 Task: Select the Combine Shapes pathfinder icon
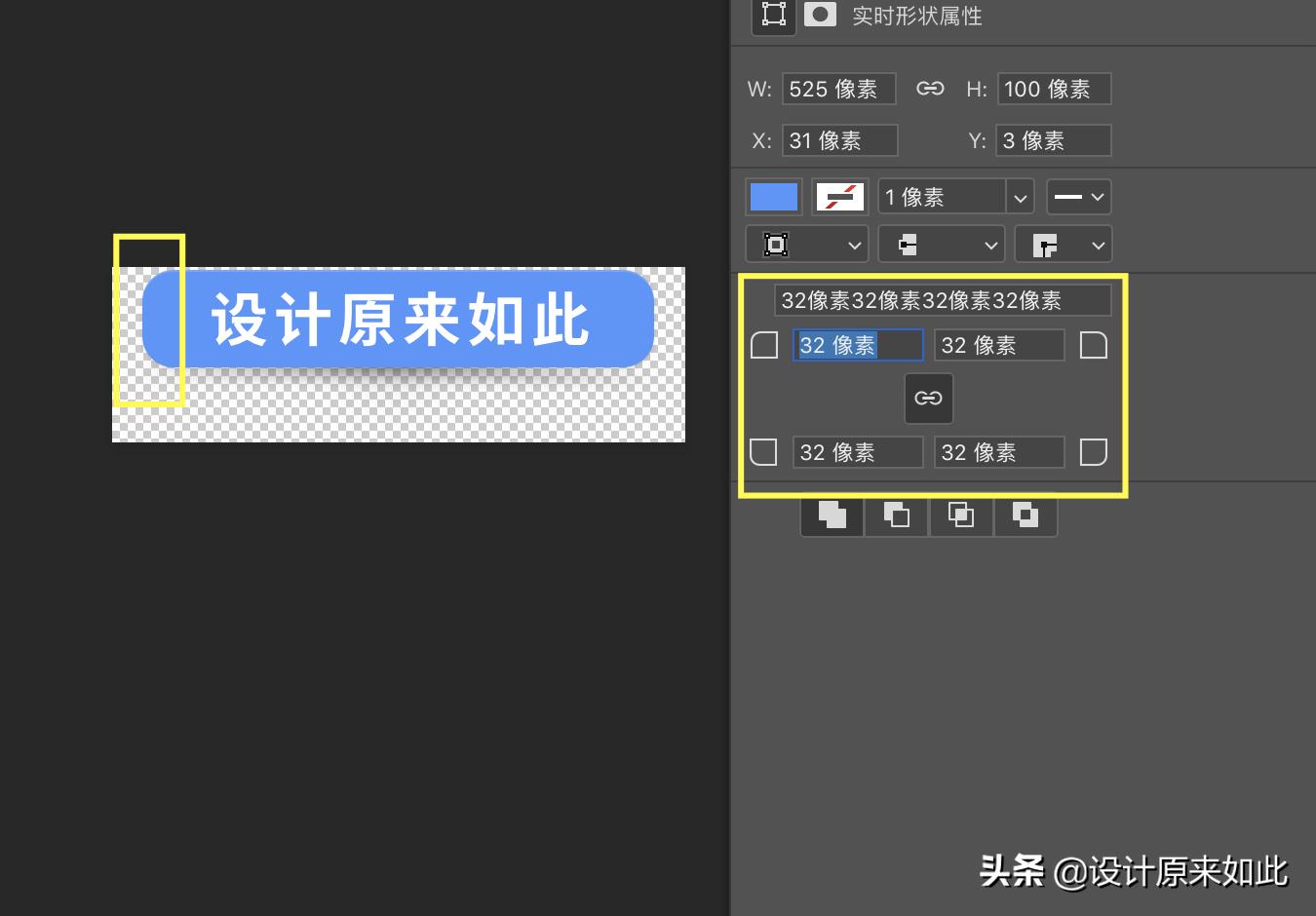tap(831, 515)
